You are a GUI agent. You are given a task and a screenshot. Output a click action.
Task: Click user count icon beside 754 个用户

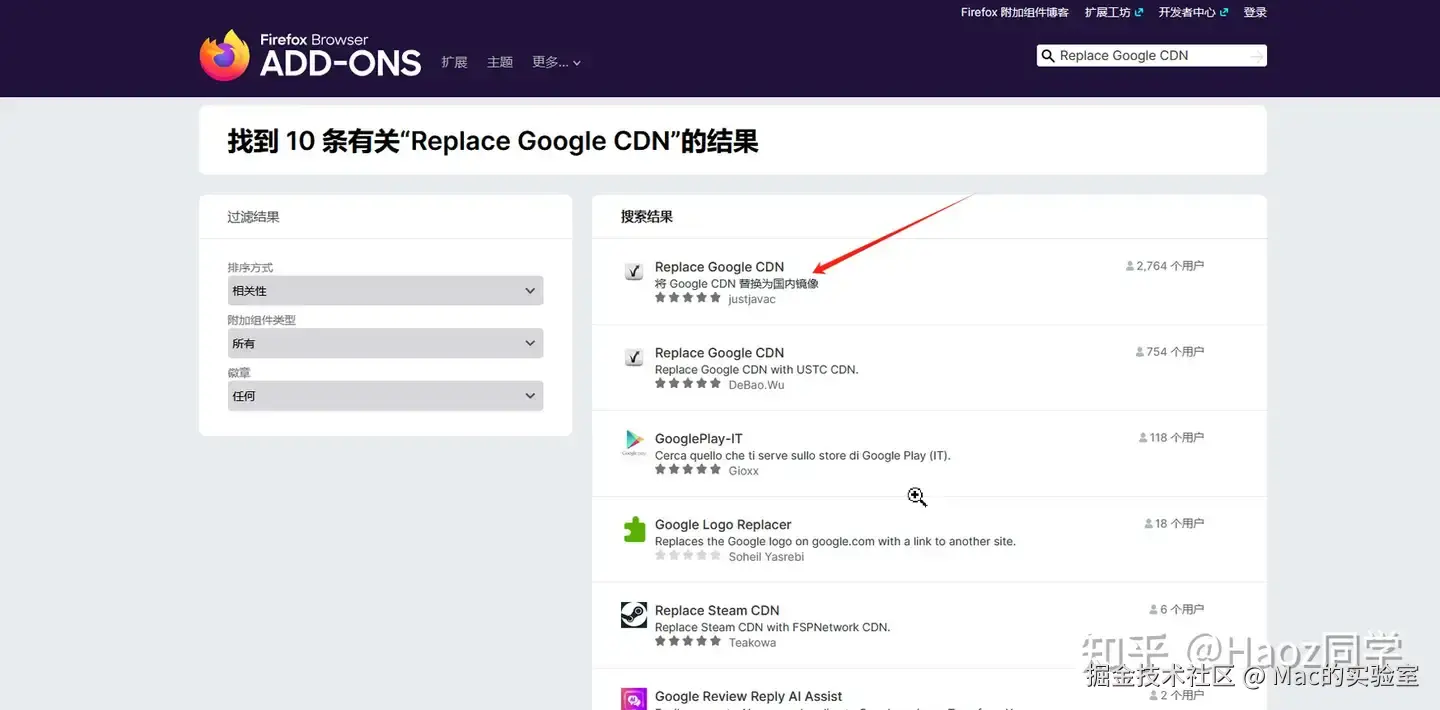(x=1140, y=353)
